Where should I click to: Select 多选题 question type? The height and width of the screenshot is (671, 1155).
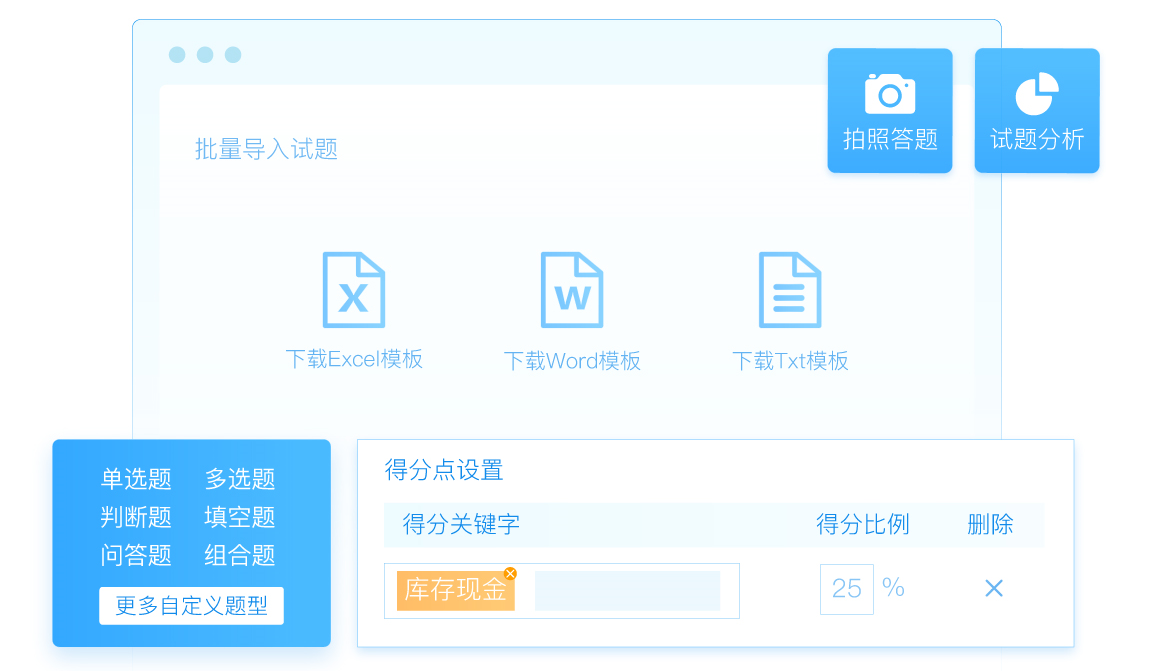click(x=240, y=479)
